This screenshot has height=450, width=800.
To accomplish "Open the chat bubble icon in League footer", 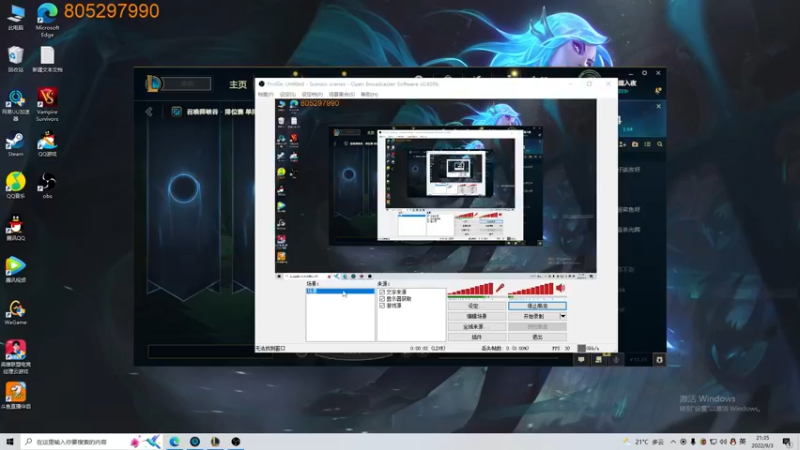I will point(581,360).
